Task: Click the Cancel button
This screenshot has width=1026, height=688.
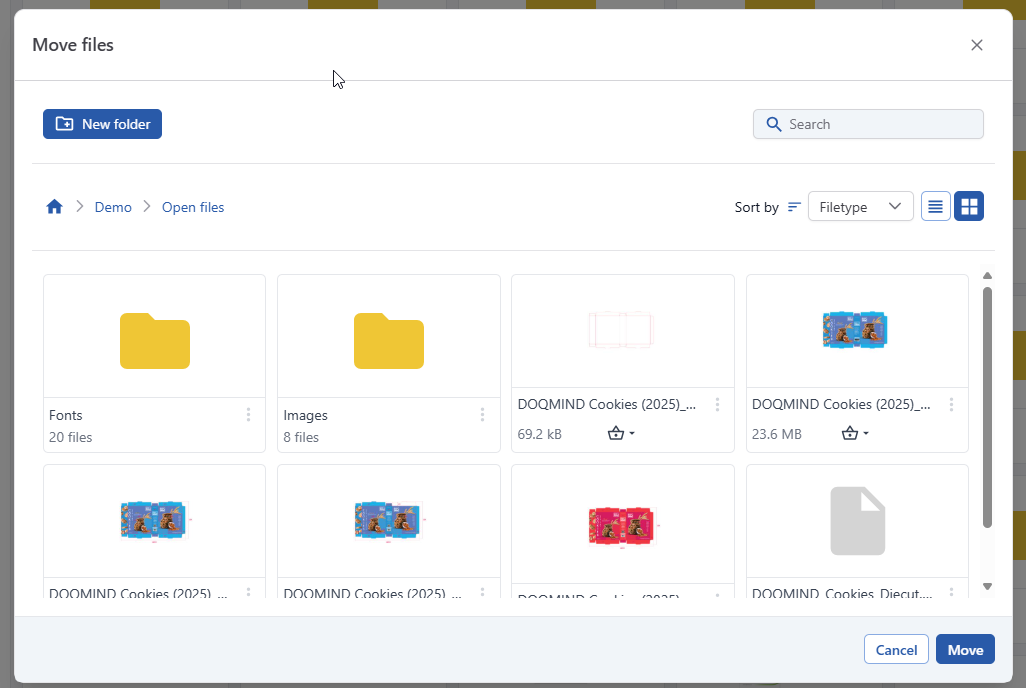Action: 896,649
